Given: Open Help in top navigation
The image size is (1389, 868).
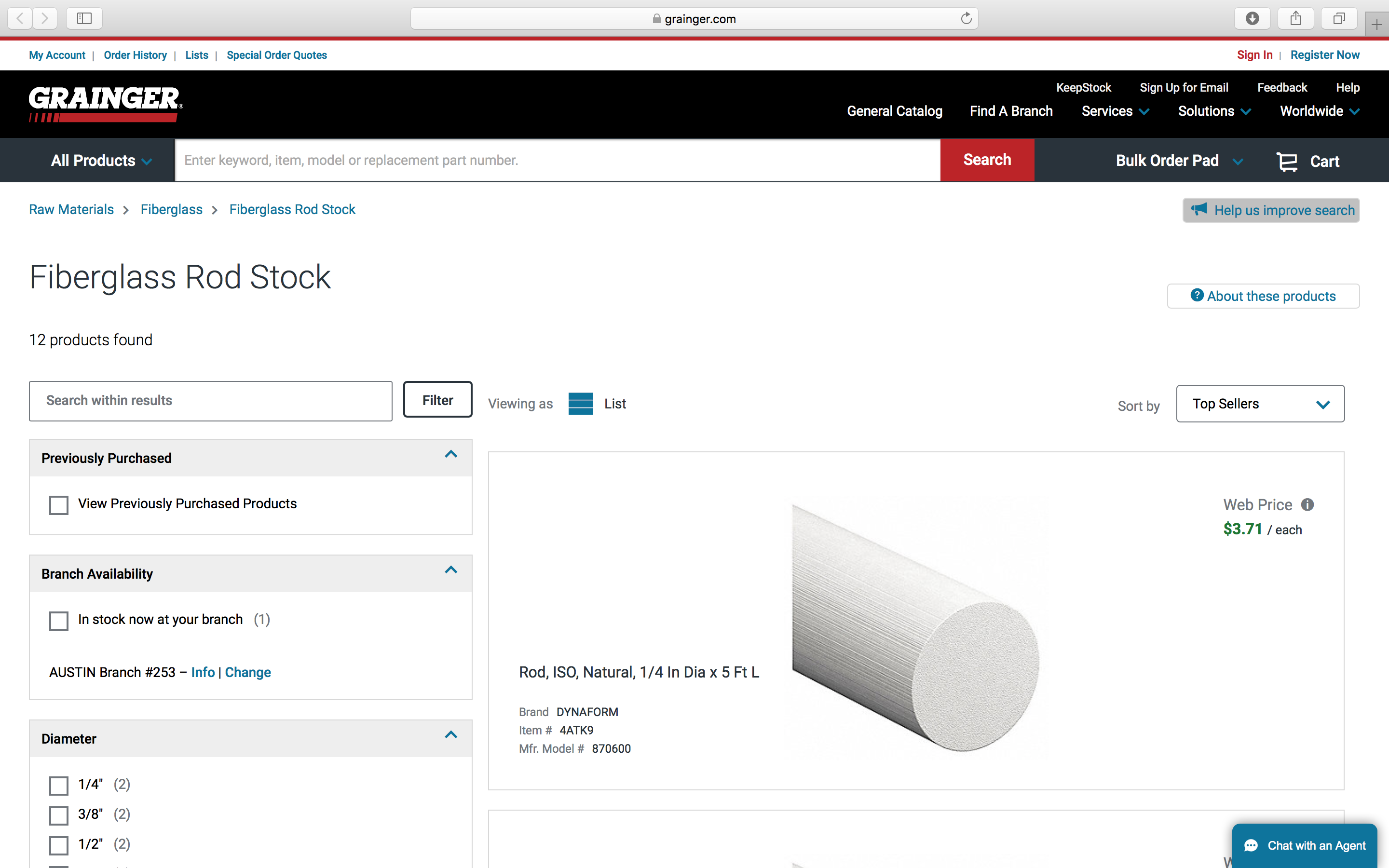Looking at the screenshot, I should pyautogui.click(x=1347, y=87).
